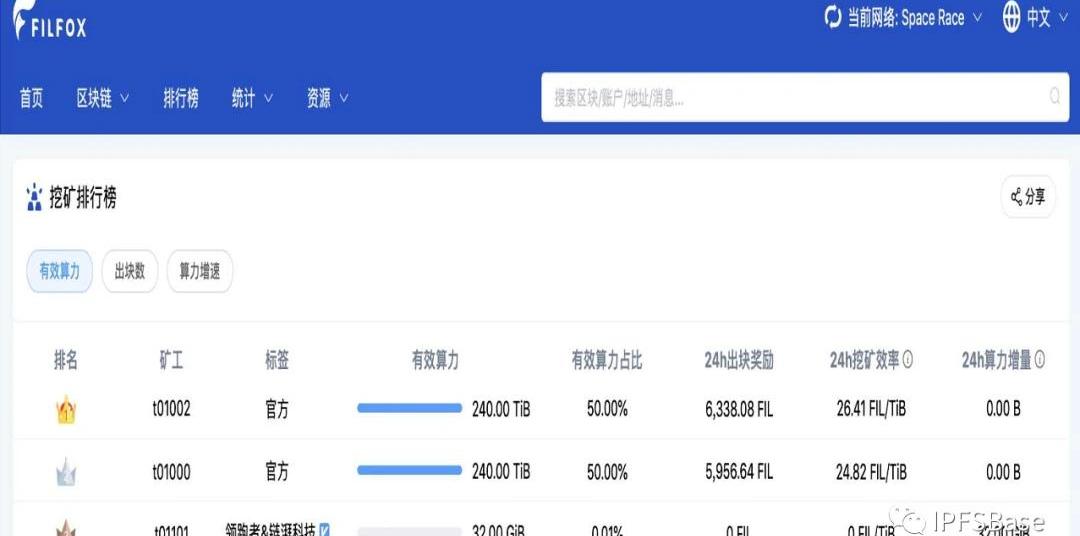The height and width of the screenshot is (536, 1080).
Task: Select the 有效算力 filter toggle
Action: click(59, 271)
